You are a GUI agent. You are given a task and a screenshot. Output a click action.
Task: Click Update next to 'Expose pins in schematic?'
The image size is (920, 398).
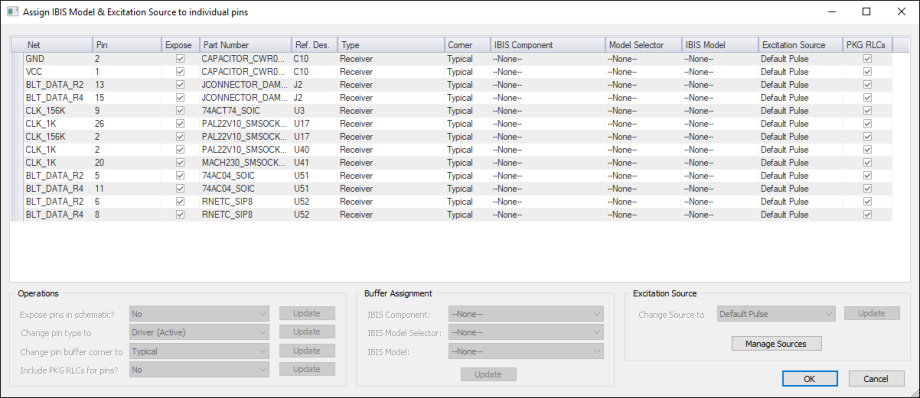(307, 313)
